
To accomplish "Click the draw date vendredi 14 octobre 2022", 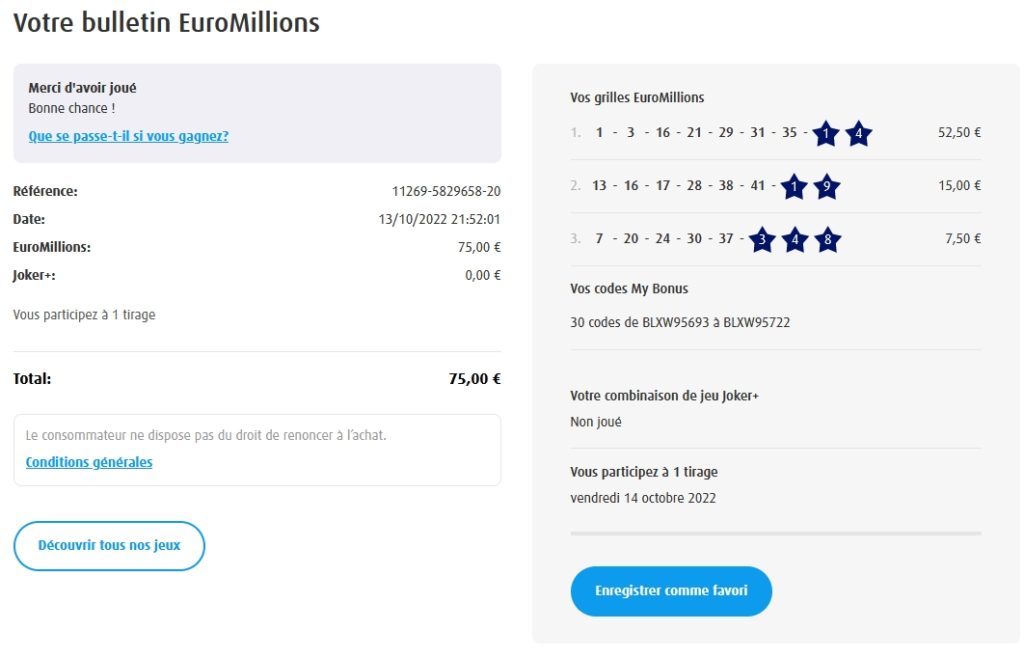I will point(643,497).
